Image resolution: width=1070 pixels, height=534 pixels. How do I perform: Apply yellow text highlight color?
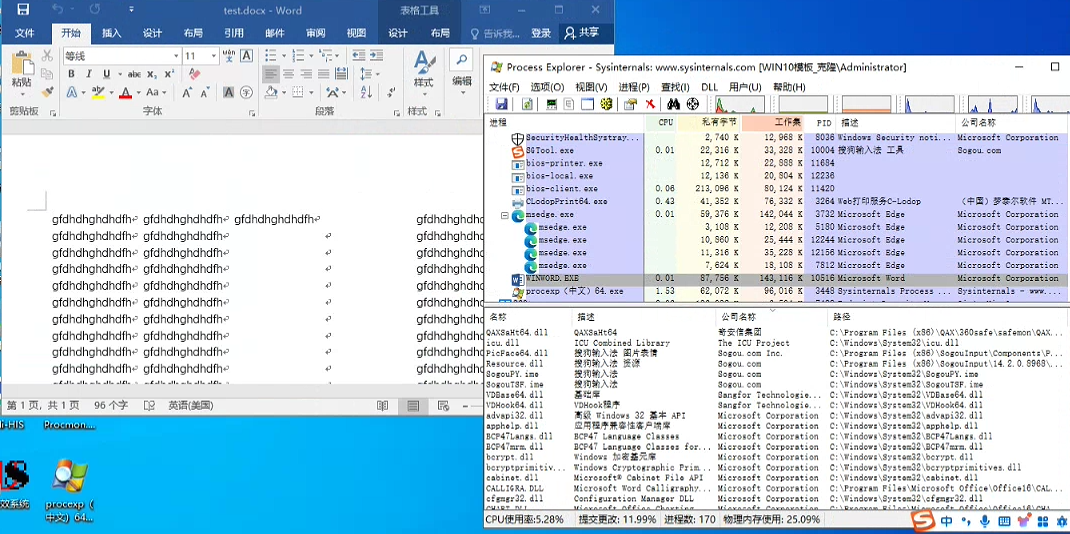pos(98,92)
